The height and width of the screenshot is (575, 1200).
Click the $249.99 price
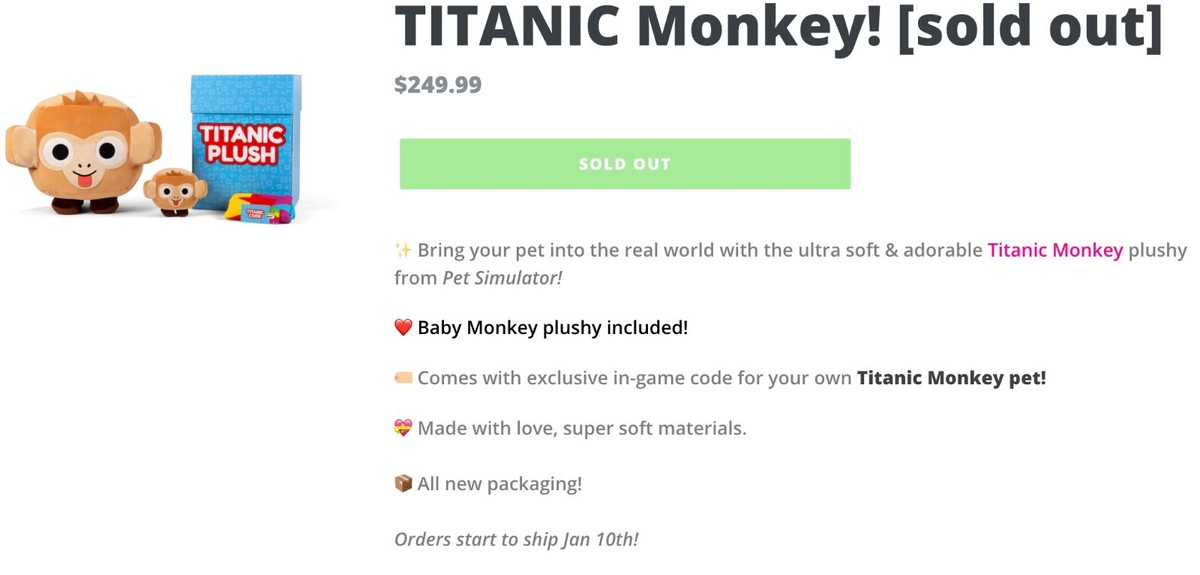pos(438,85)
